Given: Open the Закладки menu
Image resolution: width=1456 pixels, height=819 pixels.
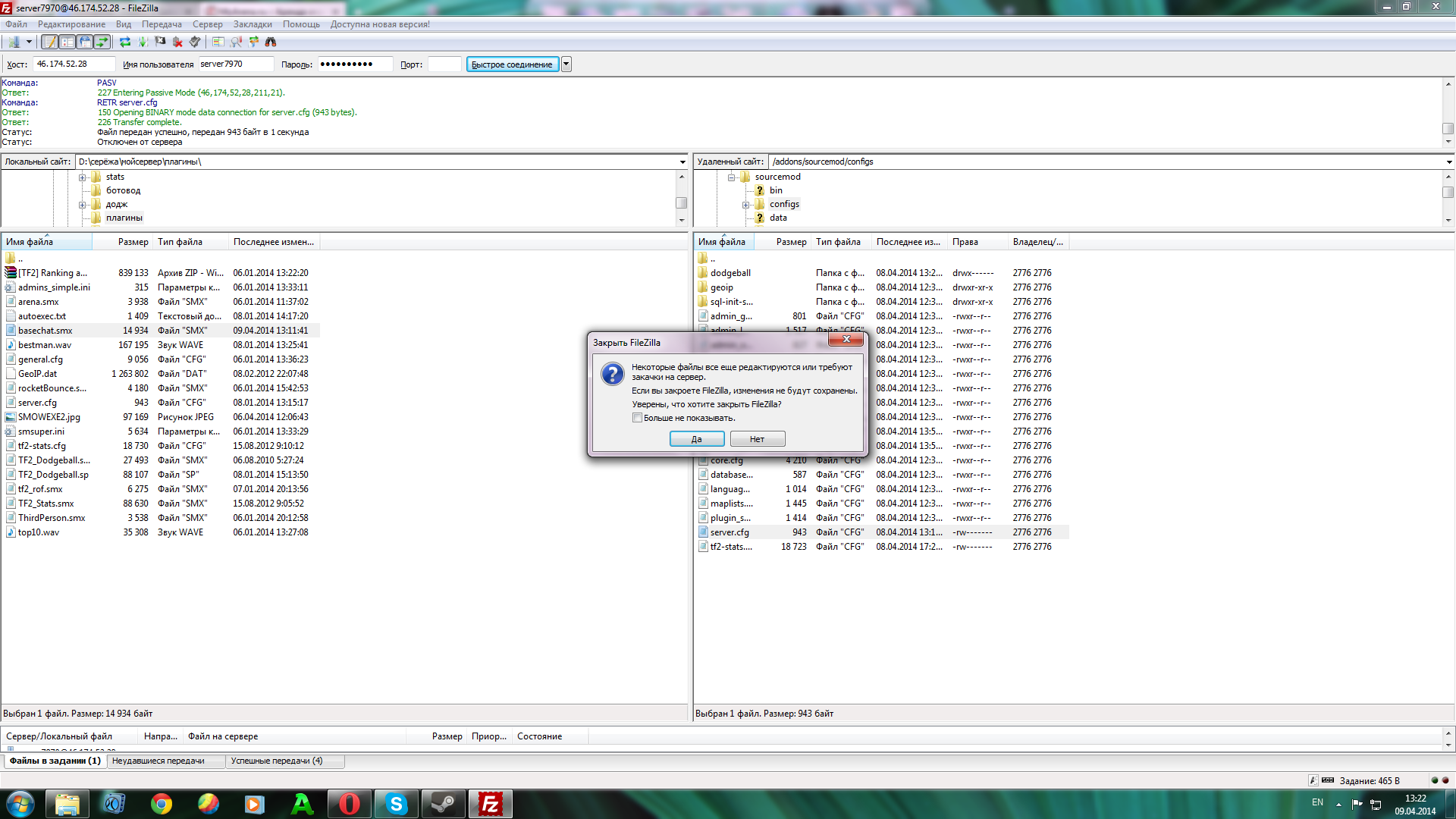Looking at the screenshot, I should coord(253,24).
